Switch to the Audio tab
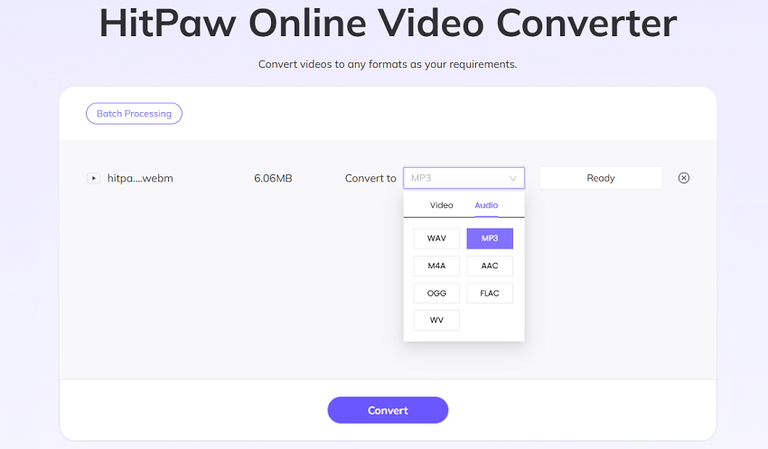The height and width of the screenshot is (449, 768). pyautogui.click(x=486, y=205)
